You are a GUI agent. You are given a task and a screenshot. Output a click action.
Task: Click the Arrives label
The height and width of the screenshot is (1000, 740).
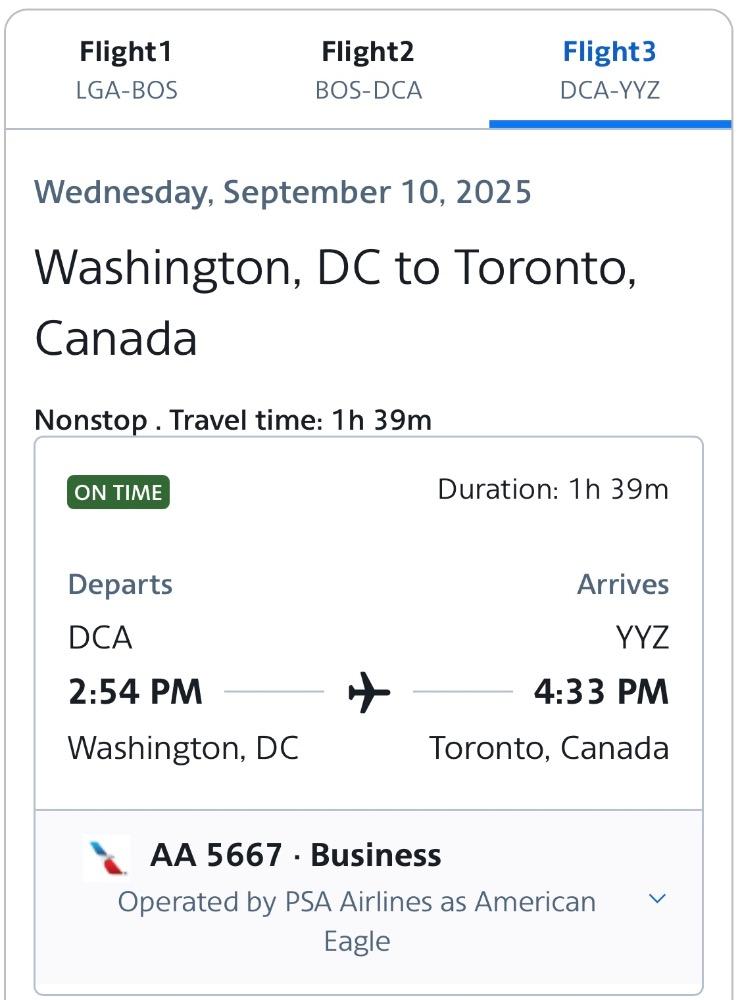pos(623,584)
